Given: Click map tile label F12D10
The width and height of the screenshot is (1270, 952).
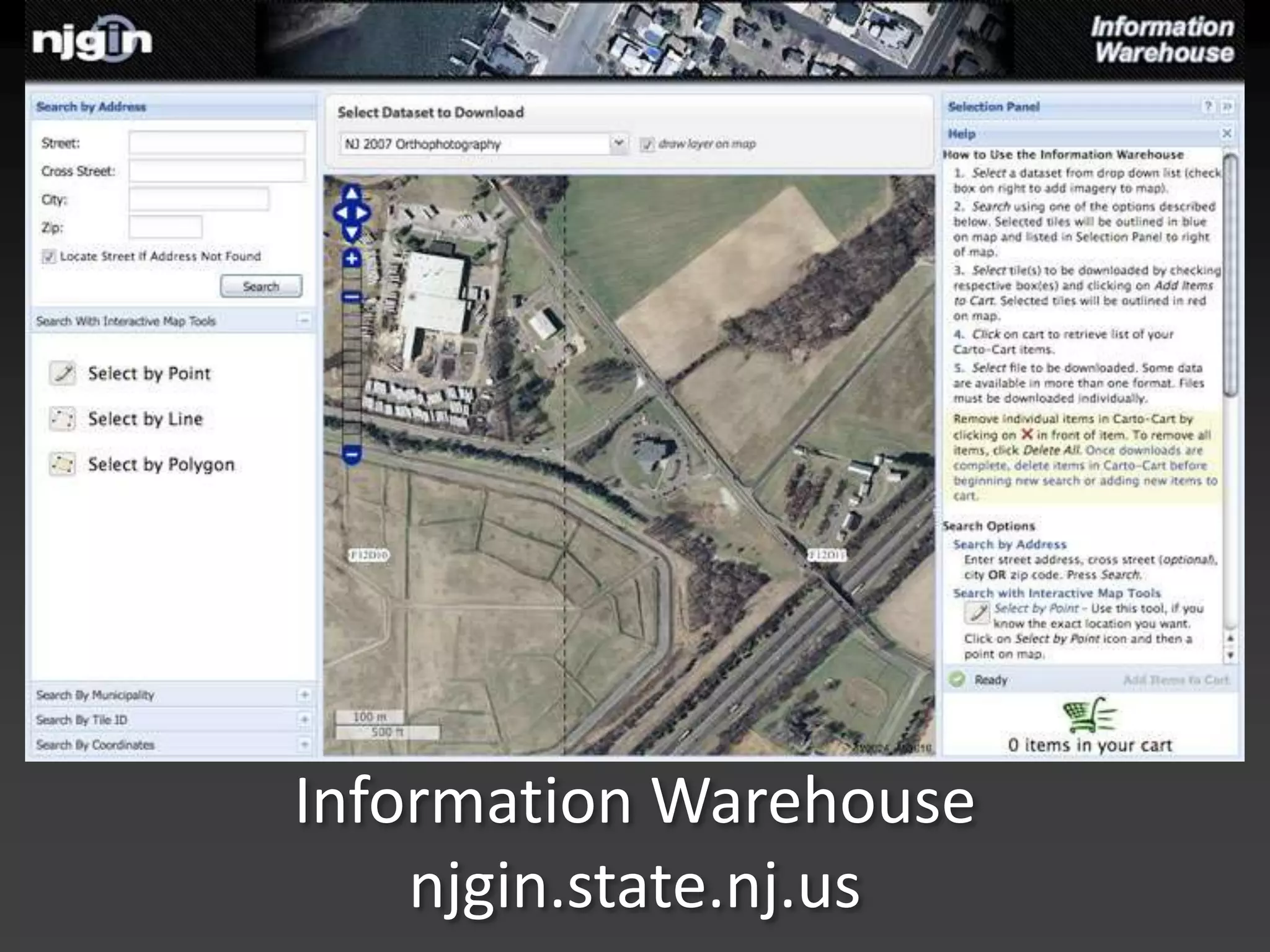Looking at the screenshot, I should [x=370, y=555].
